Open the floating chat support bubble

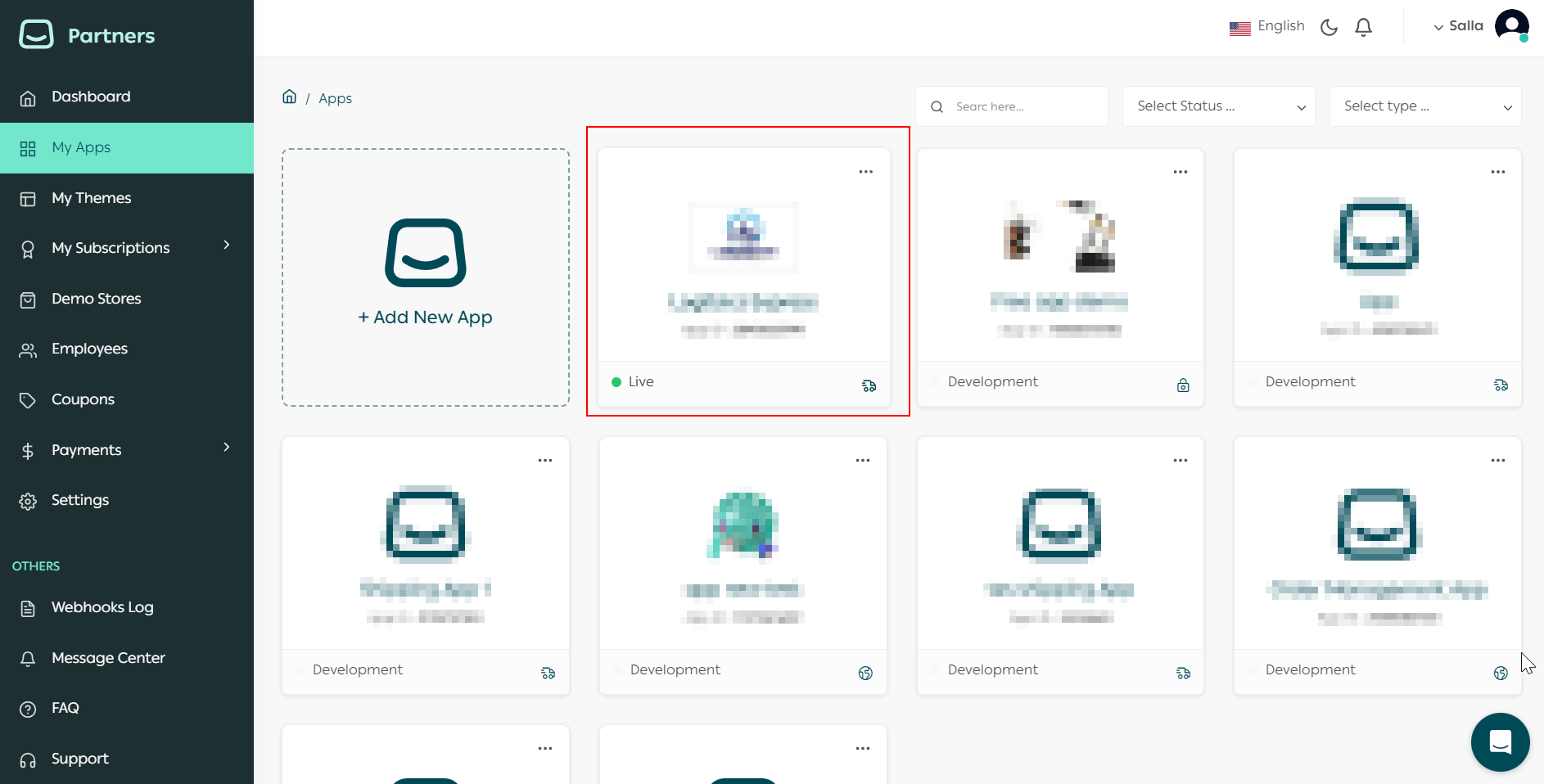1500,742
